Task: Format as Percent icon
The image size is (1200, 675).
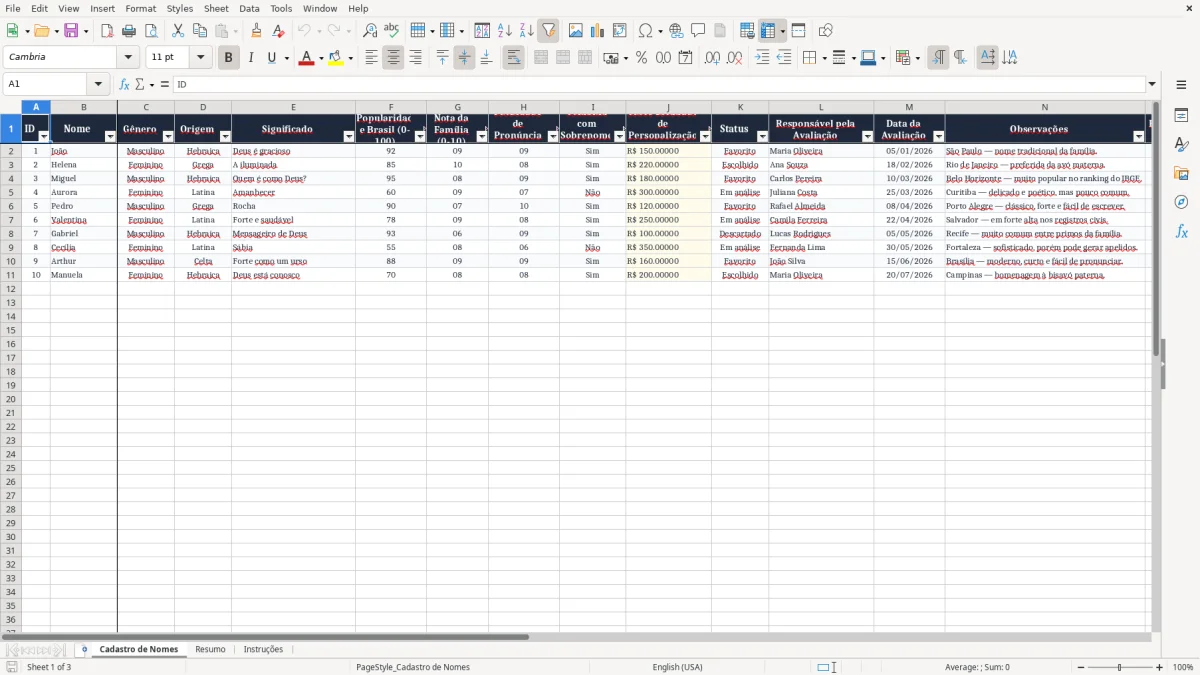Action: (x=641, y=58)
